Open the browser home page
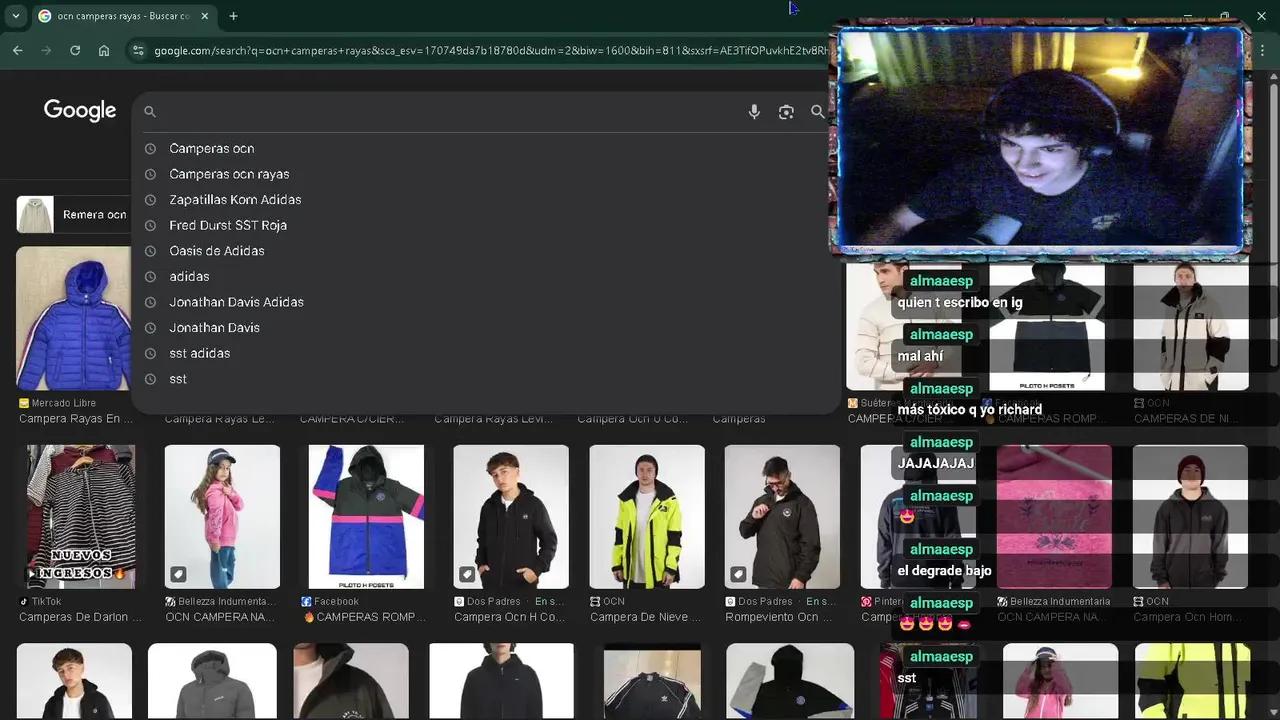The height and width of the screenshot is (720, 1280). coord(104,50)
